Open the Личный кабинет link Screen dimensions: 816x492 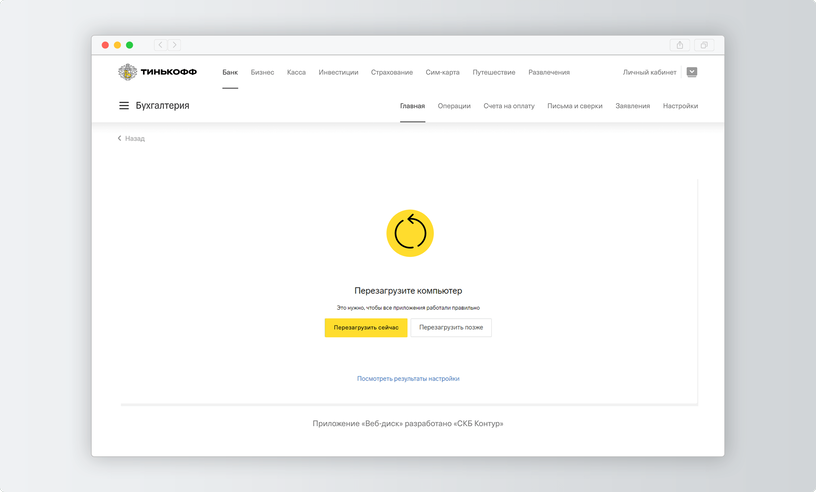coord(649,72)
